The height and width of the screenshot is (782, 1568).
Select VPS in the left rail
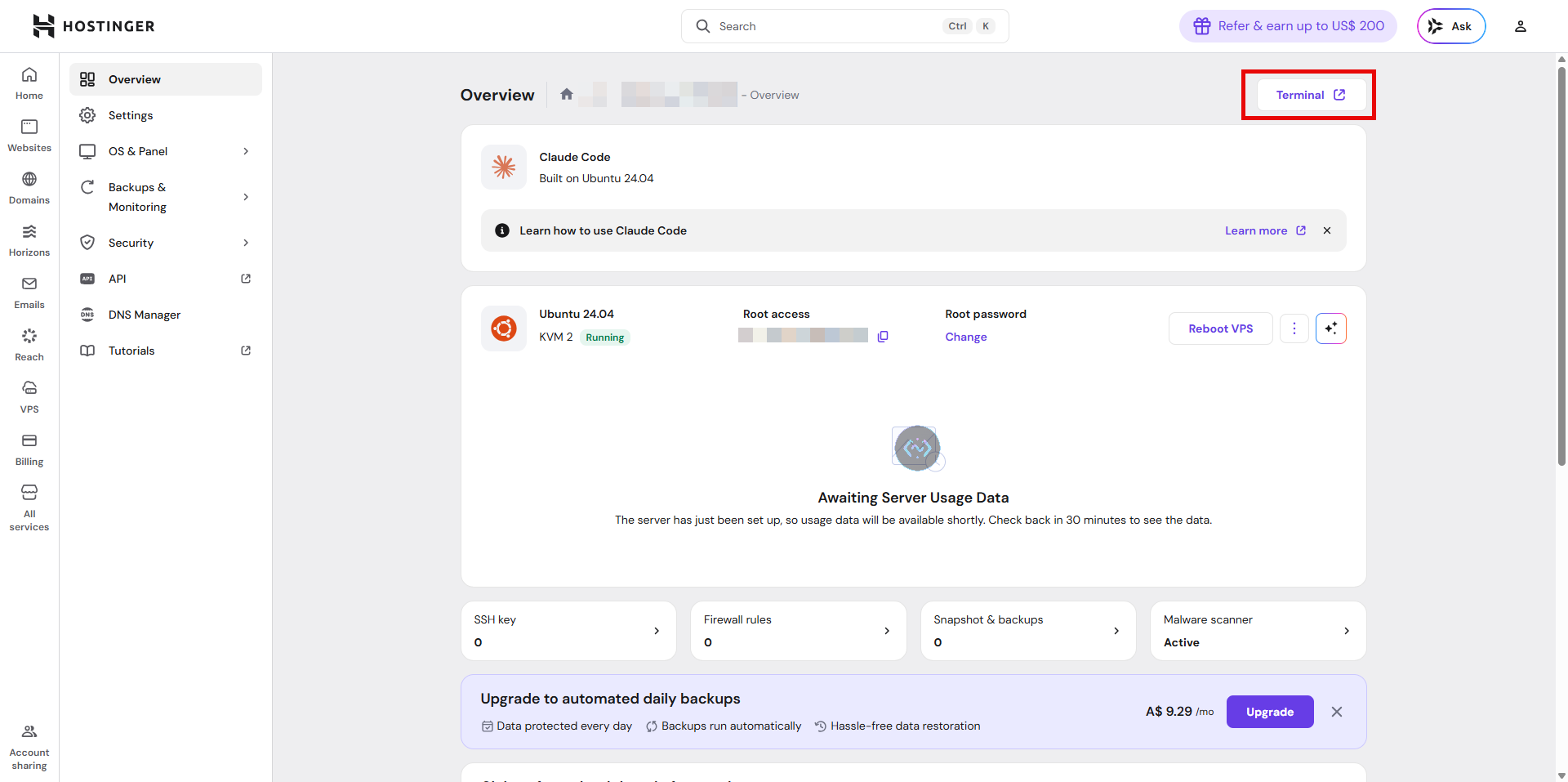pyautogui.click(x=29, y=397)
